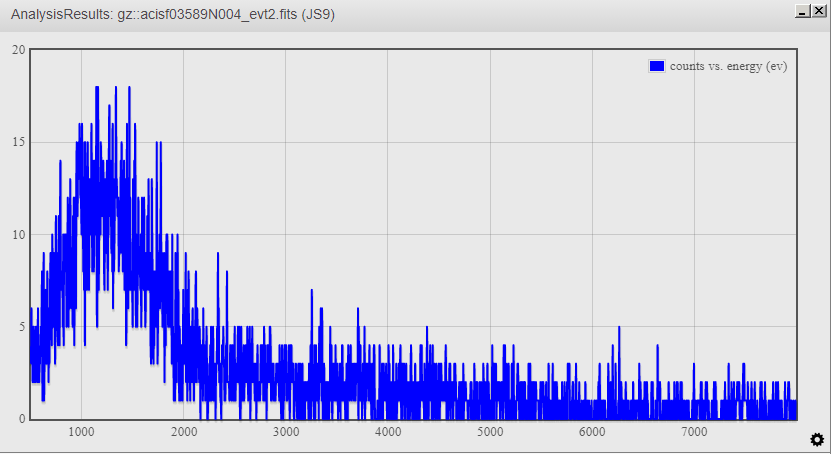Click the x-axis label 4000
Viewport: 831px width, 454px height.
click(x=388, y=432)
